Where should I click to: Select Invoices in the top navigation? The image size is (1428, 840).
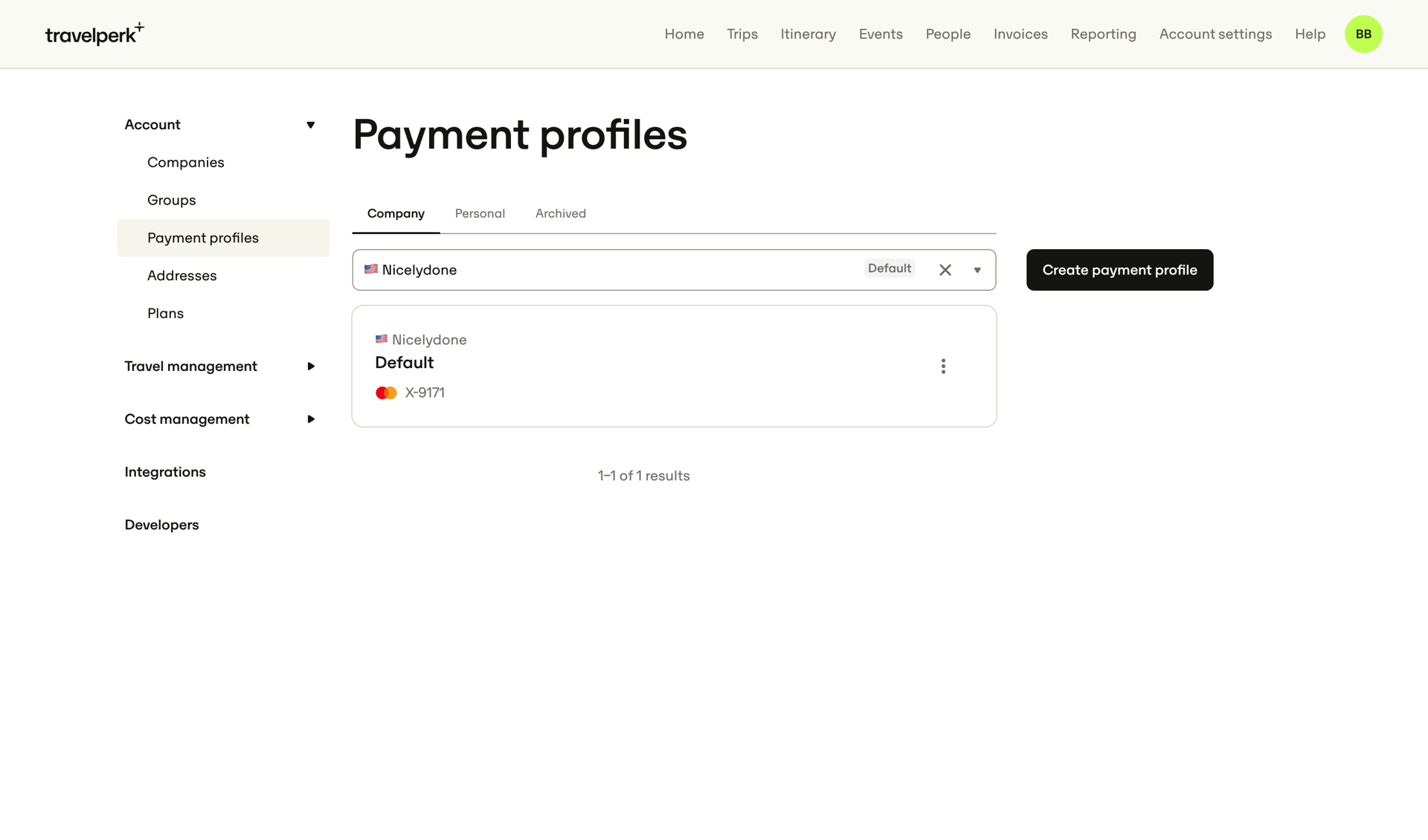(x=1020, y=33)
